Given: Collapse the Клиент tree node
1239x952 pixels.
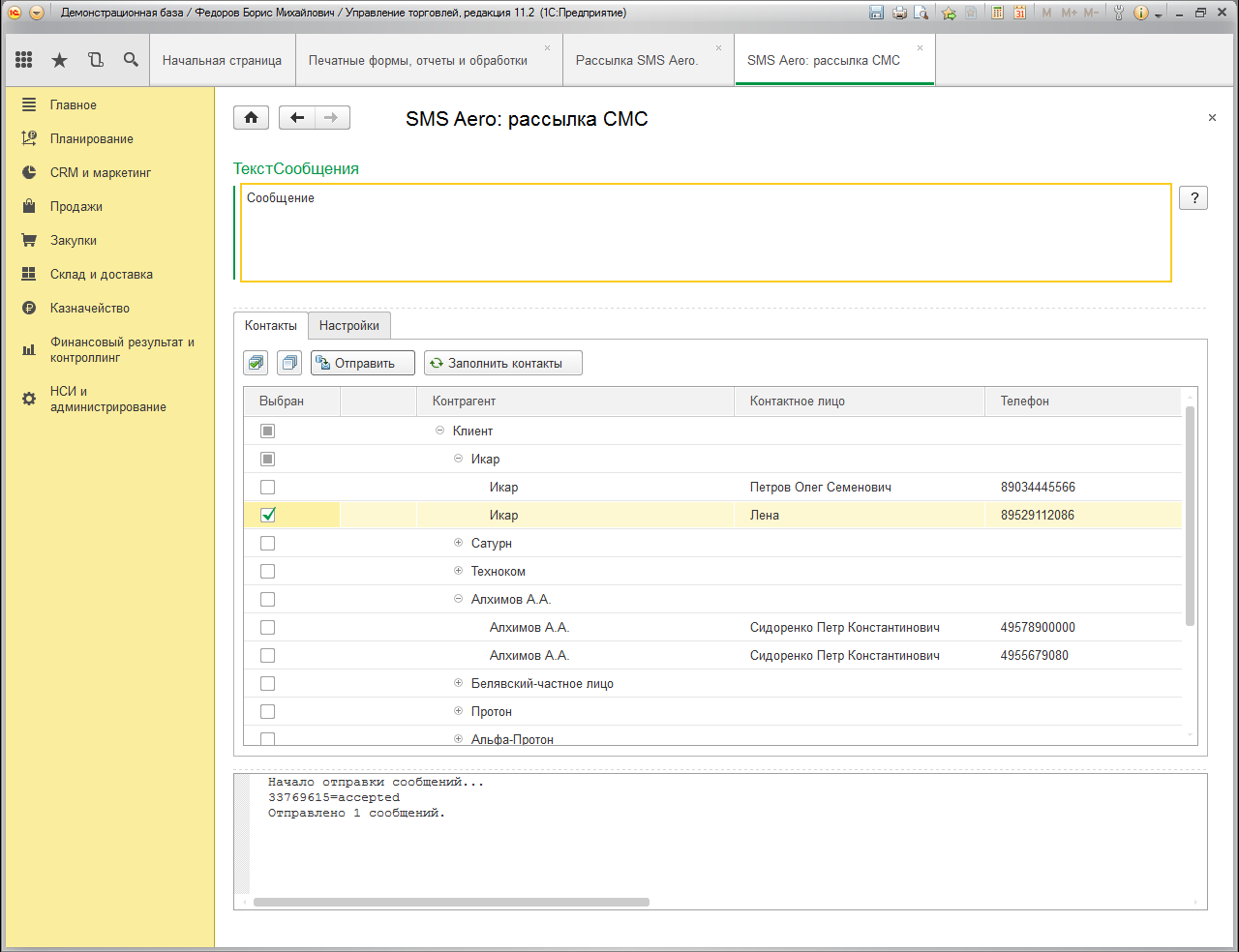Looking at the screenshot, I should coord(440,431).
